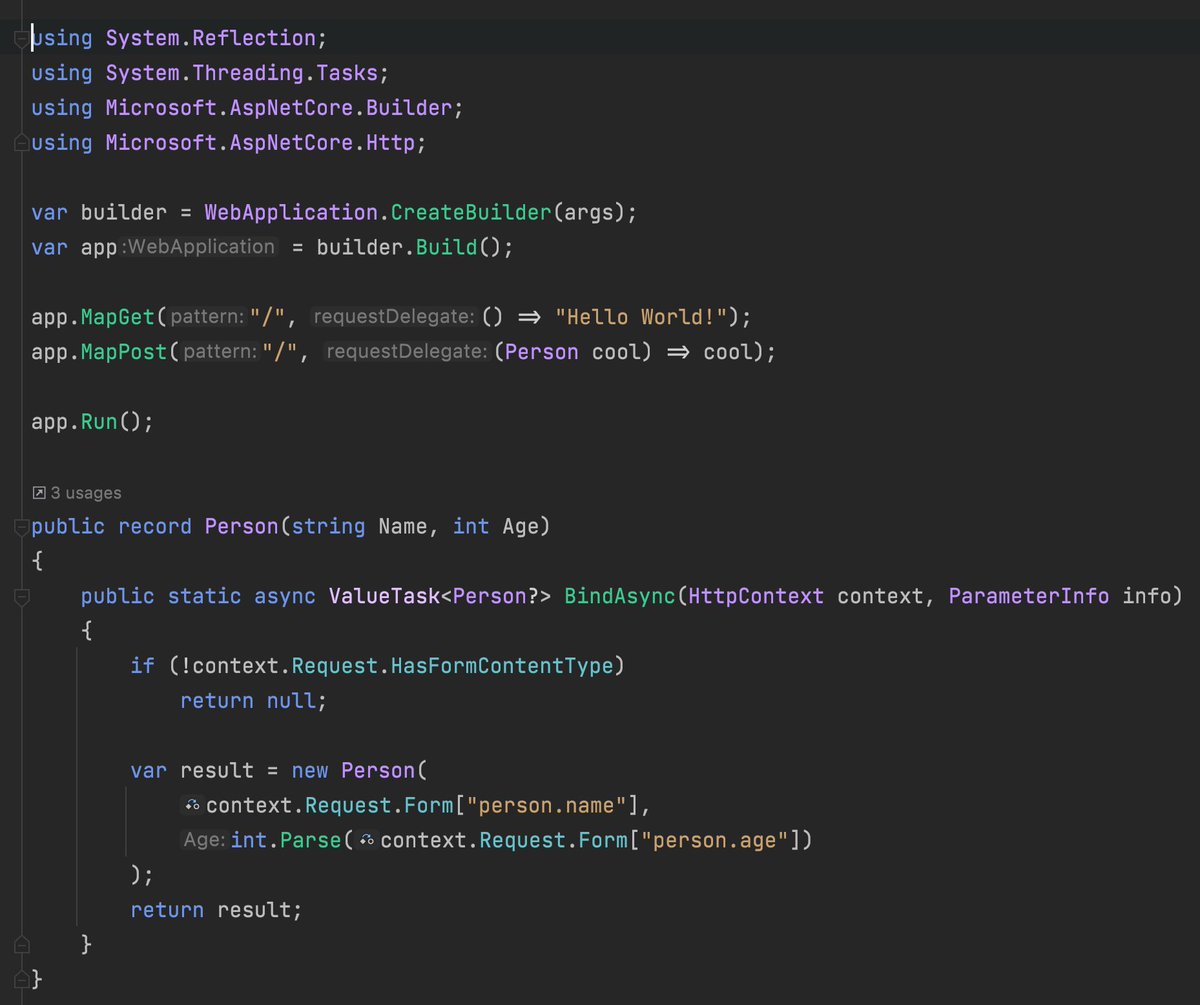Image resolution: width=1200 pixels, height=1005 pixels.
Task: Click the Age: parameter name hint
Action: click(204, 841)
